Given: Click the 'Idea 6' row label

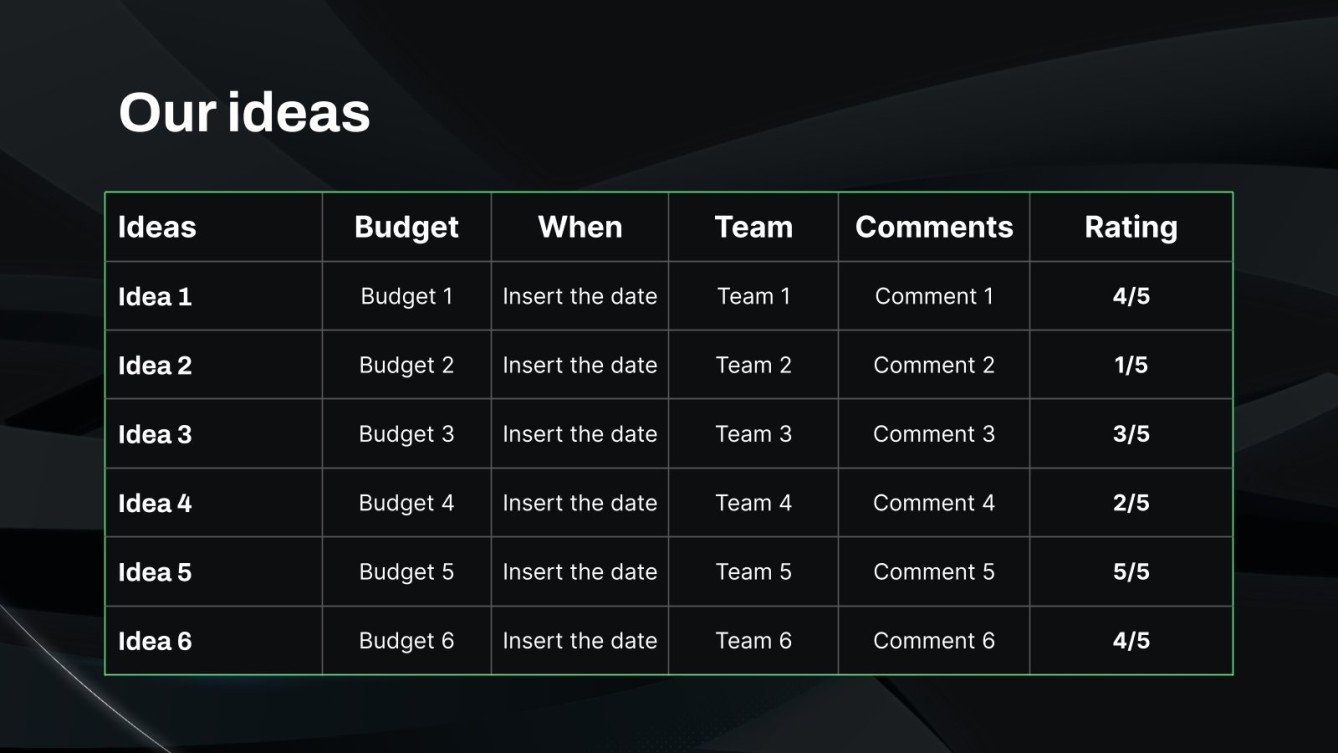Looking at the screenshot, I should click(x=155, y=641).
